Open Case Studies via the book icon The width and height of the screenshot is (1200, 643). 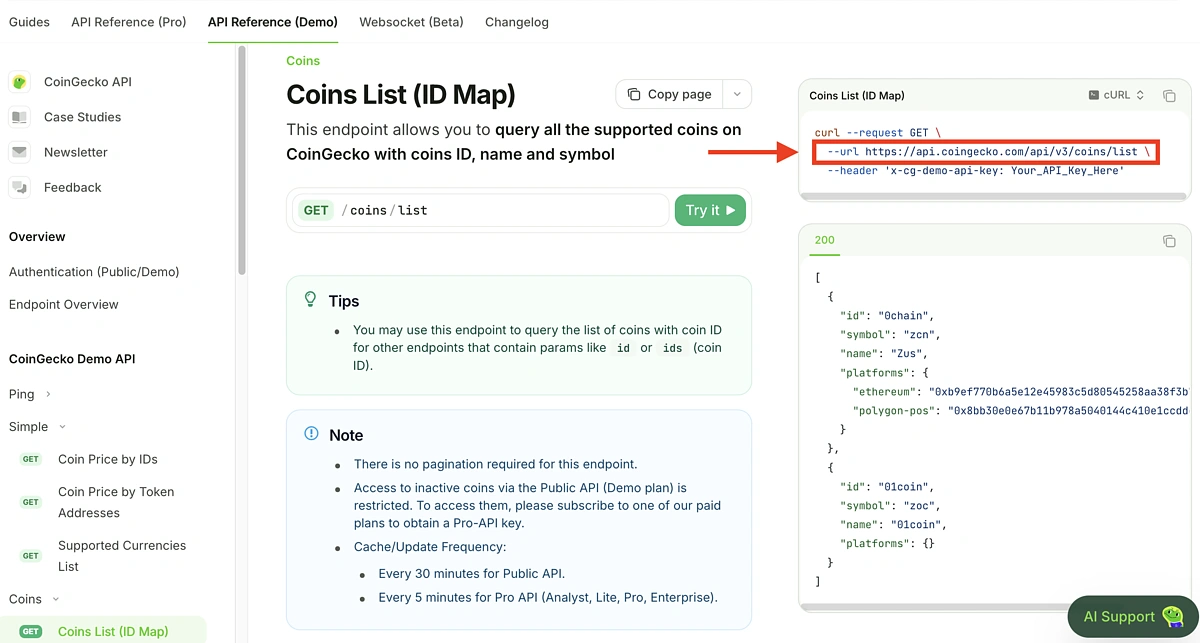tap(22, 117)
